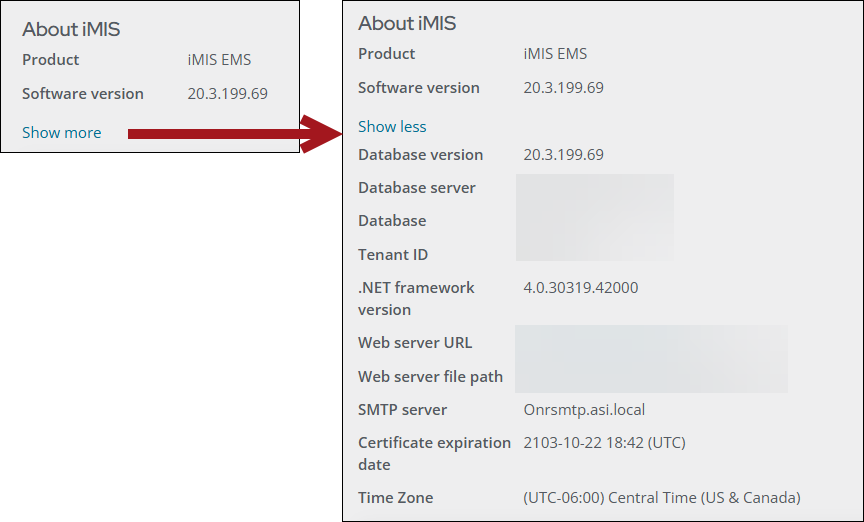Click the Database server label
The image size is (864, 522).
(x=417, y=187)
